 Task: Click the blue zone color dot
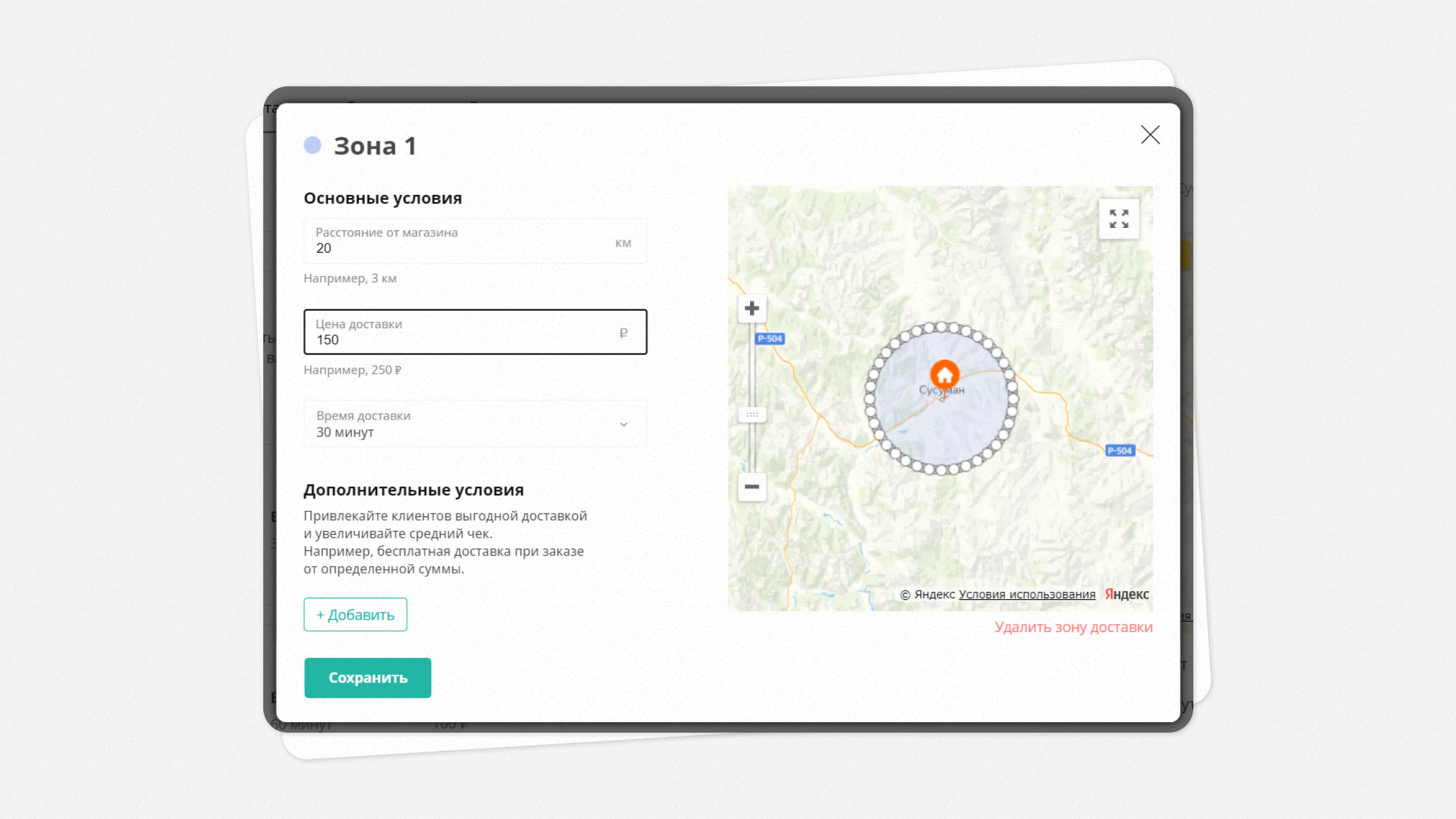point(312,145)
